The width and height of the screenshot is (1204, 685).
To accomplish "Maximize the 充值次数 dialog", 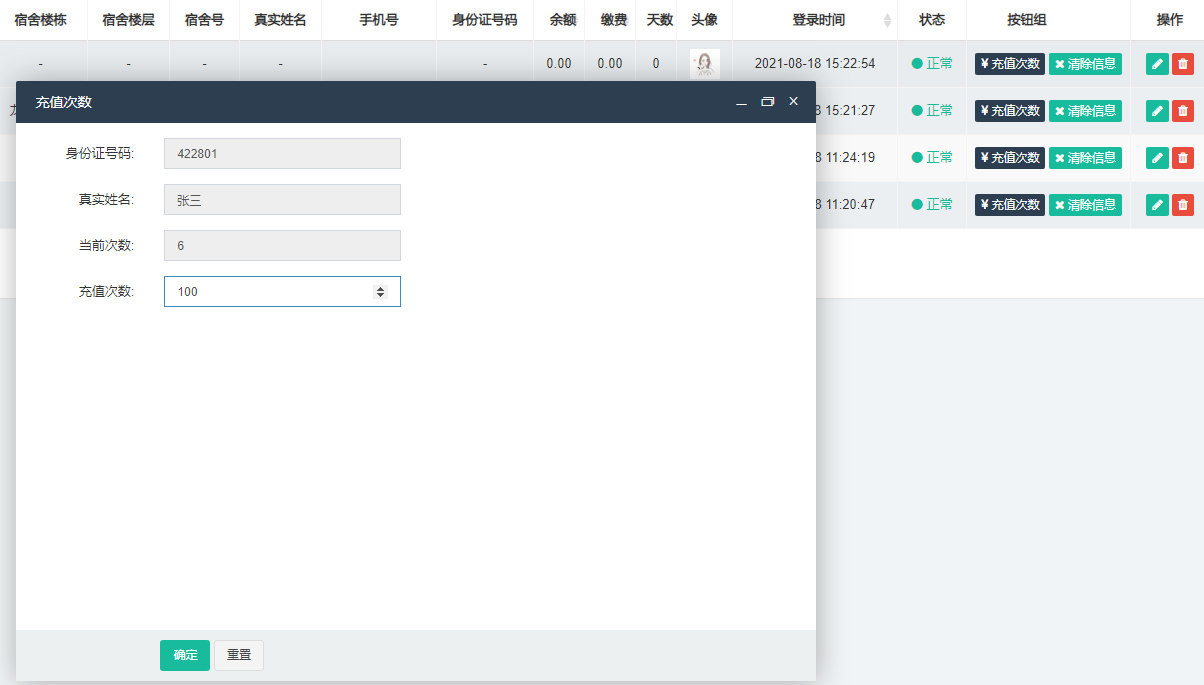I will (x=768, y=102).
